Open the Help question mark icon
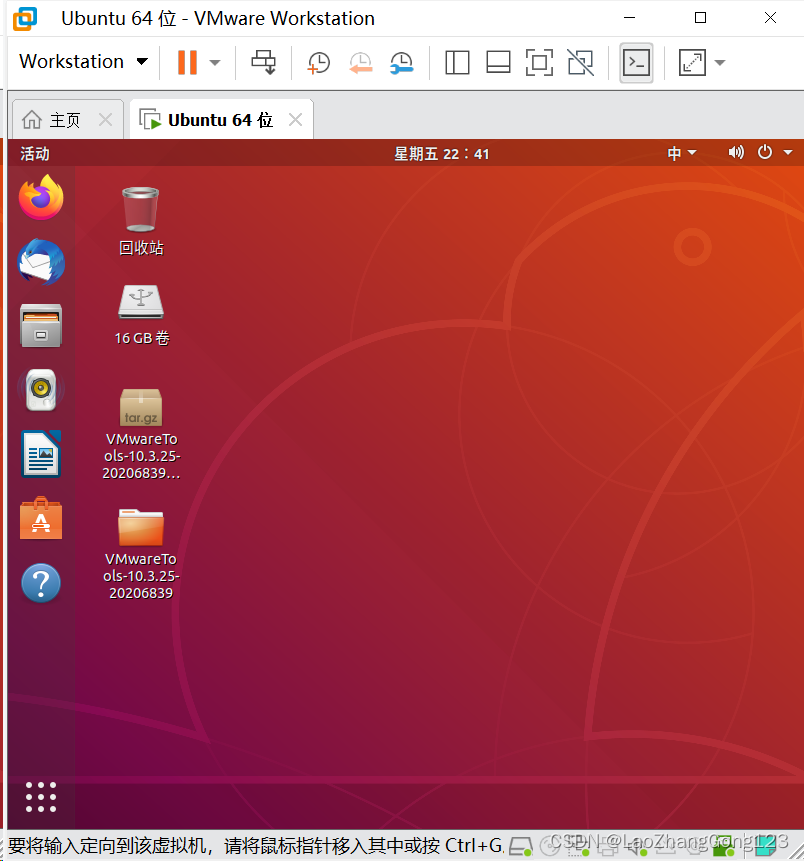This screenshot has width=804, height=861. tap(41, 583)
